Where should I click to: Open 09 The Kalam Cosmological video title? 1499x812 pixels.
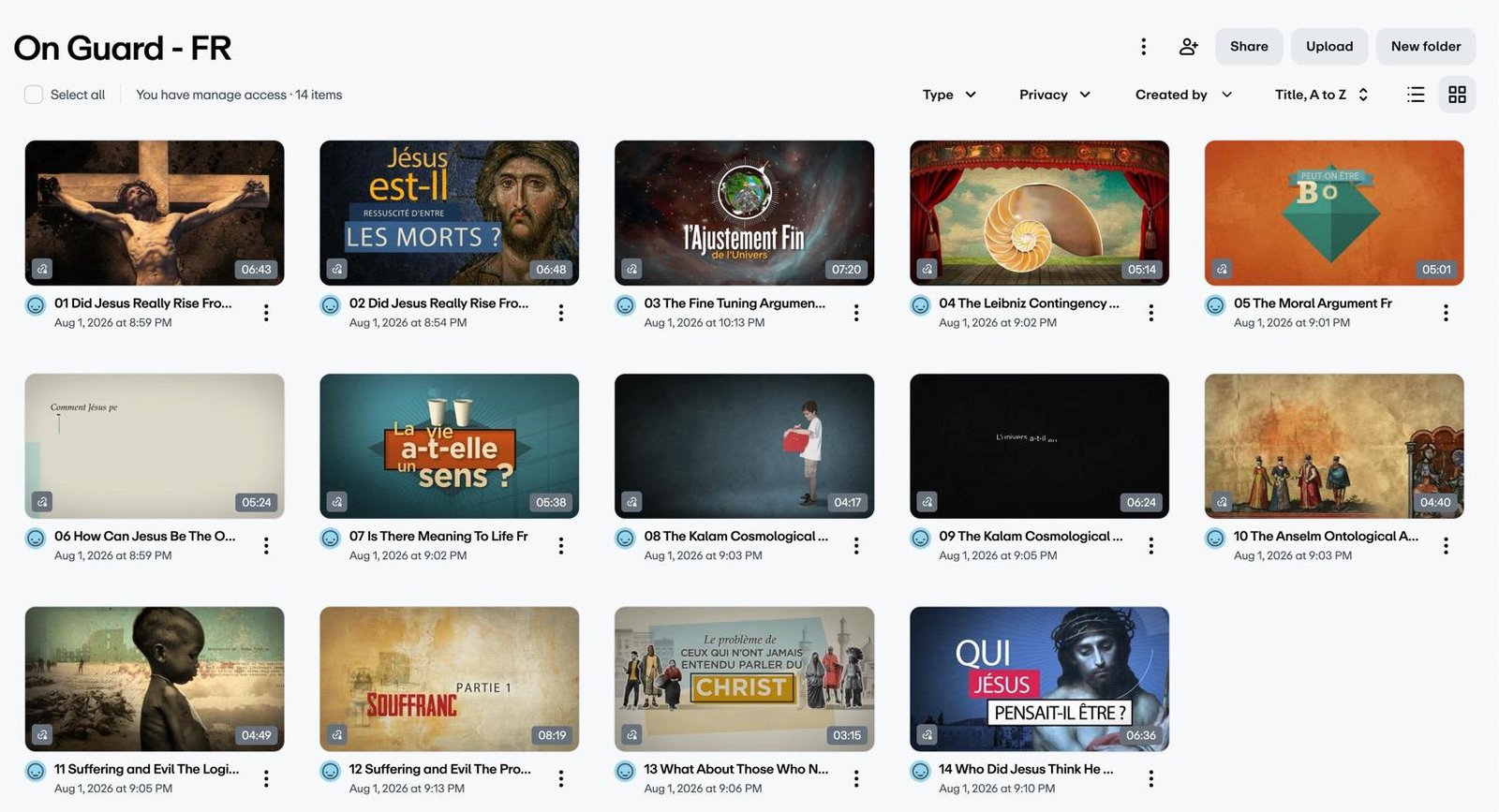click(1031, 537)
